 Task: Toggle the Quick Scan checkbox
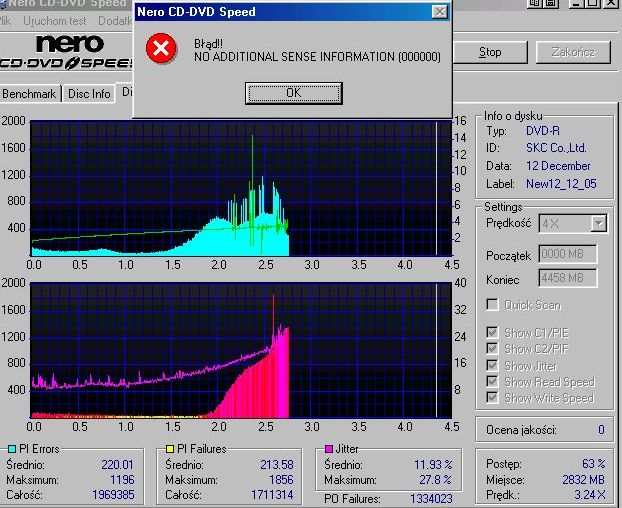pyautogui.click(x=492, y=305)
